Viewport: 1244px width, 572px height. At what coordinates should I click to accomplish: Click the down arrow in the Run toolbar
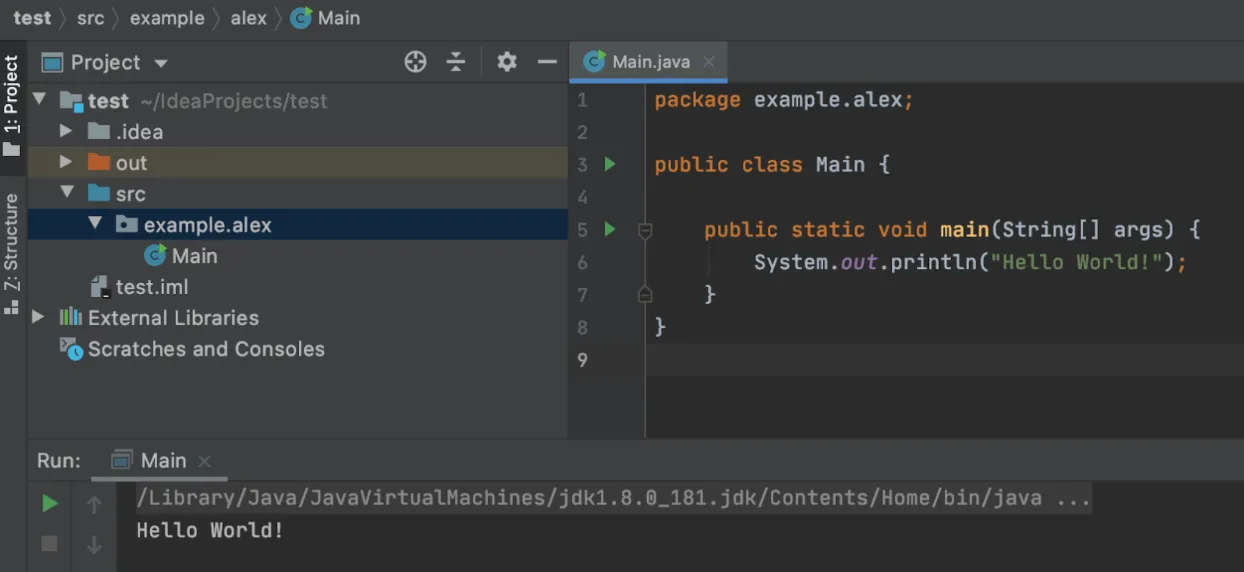[x=94, y=545]
